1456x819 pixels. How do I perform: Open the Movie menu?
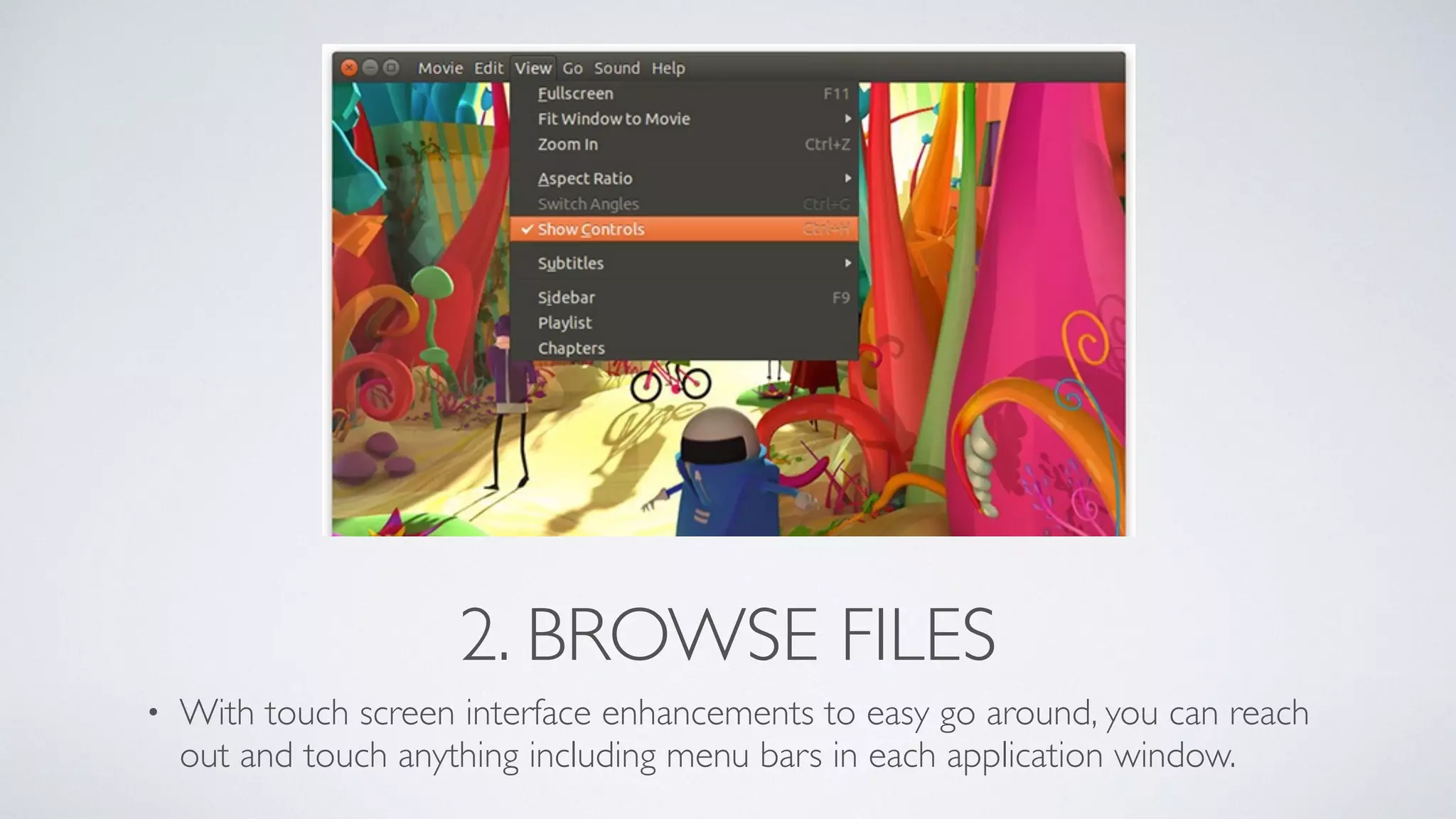[x=440, y=68]
